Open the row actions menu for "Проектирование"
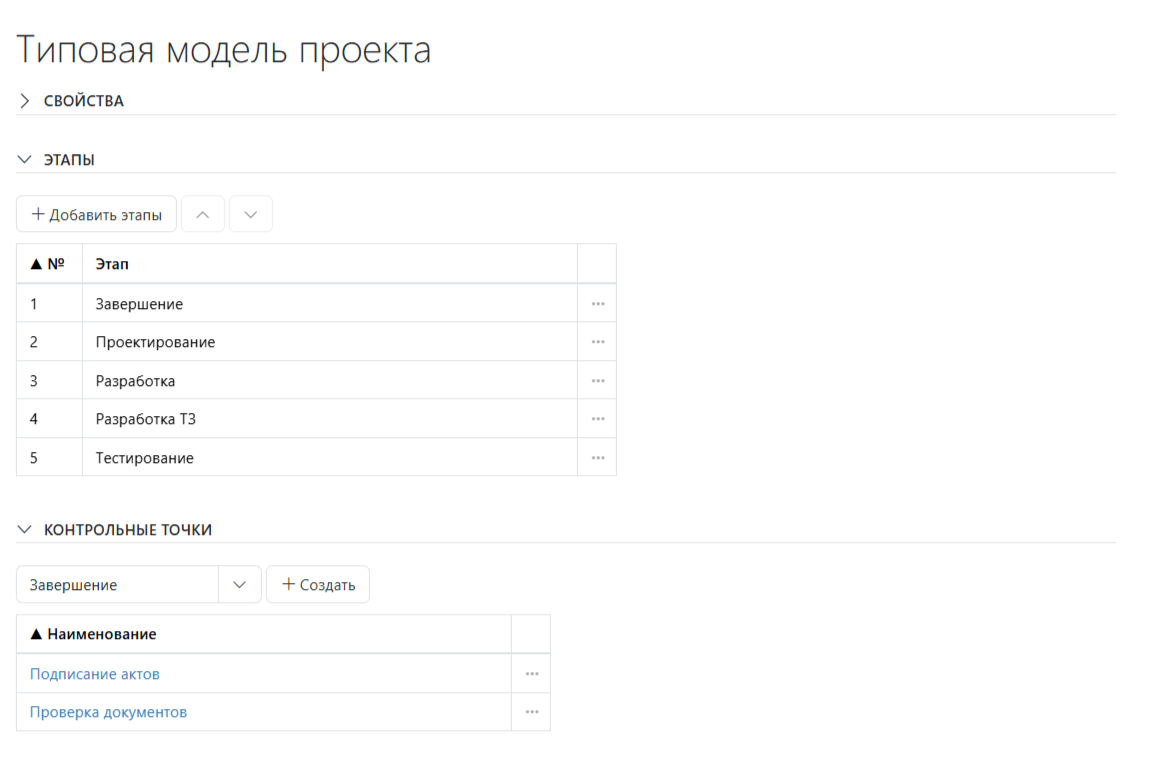Image resolution: width=1157 pixels, height=779 pixels. pyautogui.click(x=597, y=341)
